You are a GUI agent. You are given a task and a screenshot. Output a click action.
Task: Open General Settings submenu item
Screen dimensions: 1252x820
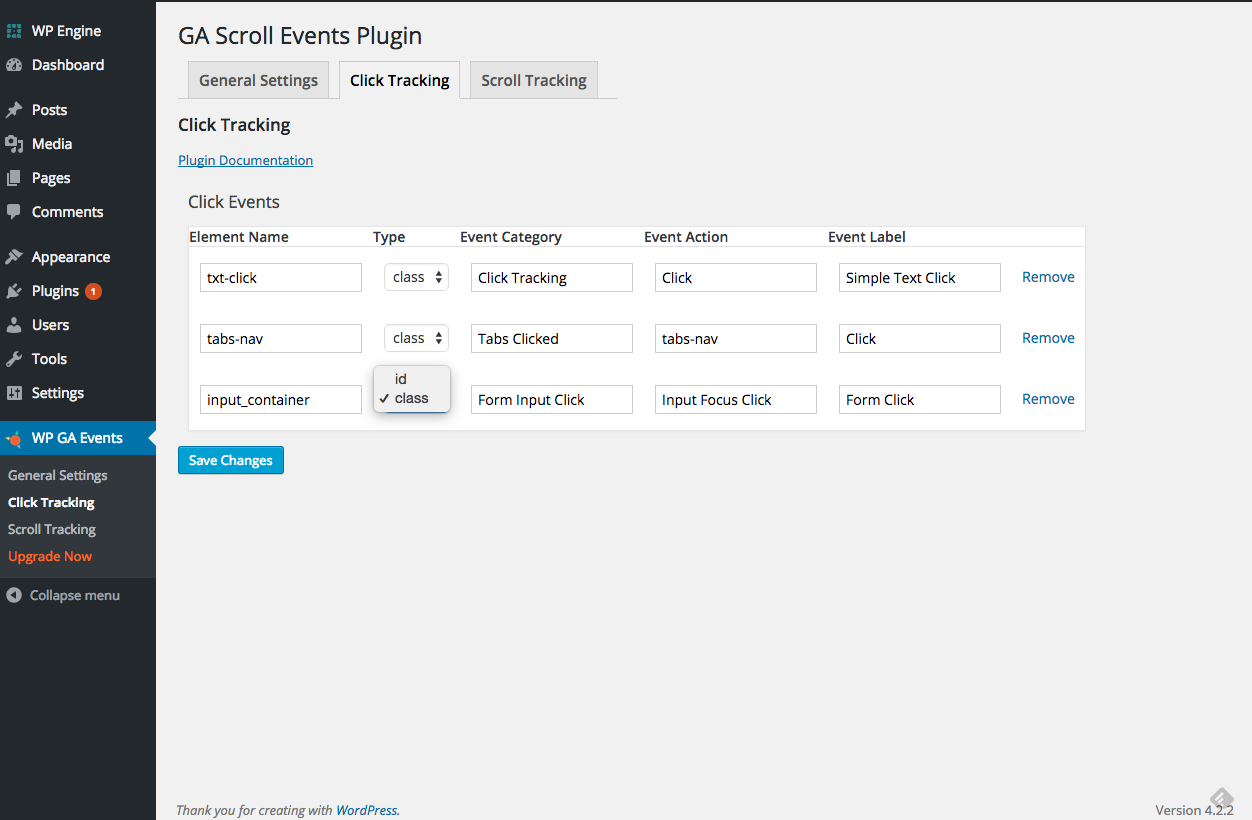click(x=58, y=475)
